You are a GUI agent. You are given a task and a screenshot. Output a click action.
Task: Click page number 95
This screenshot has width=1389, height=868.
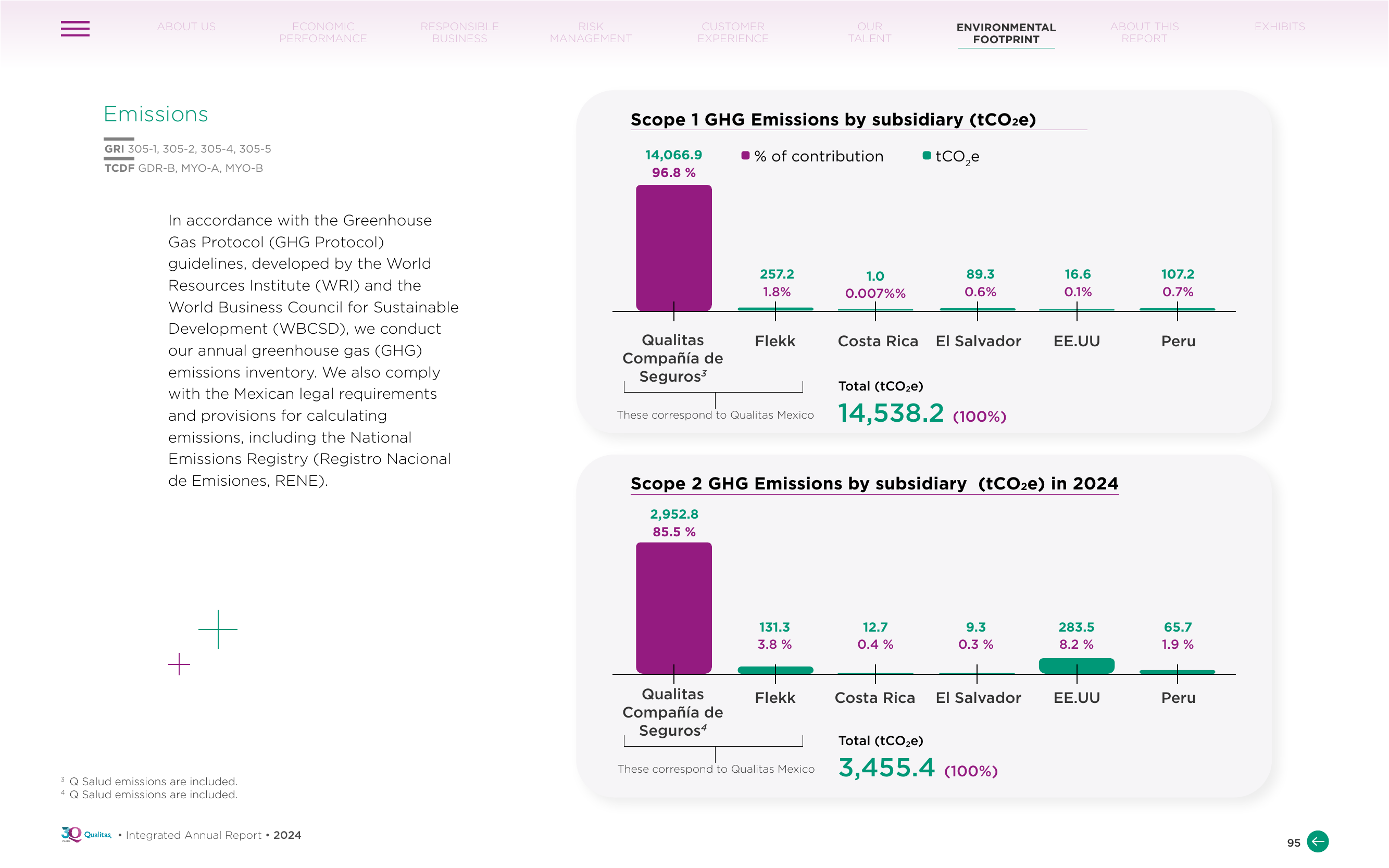[1293, 842]
